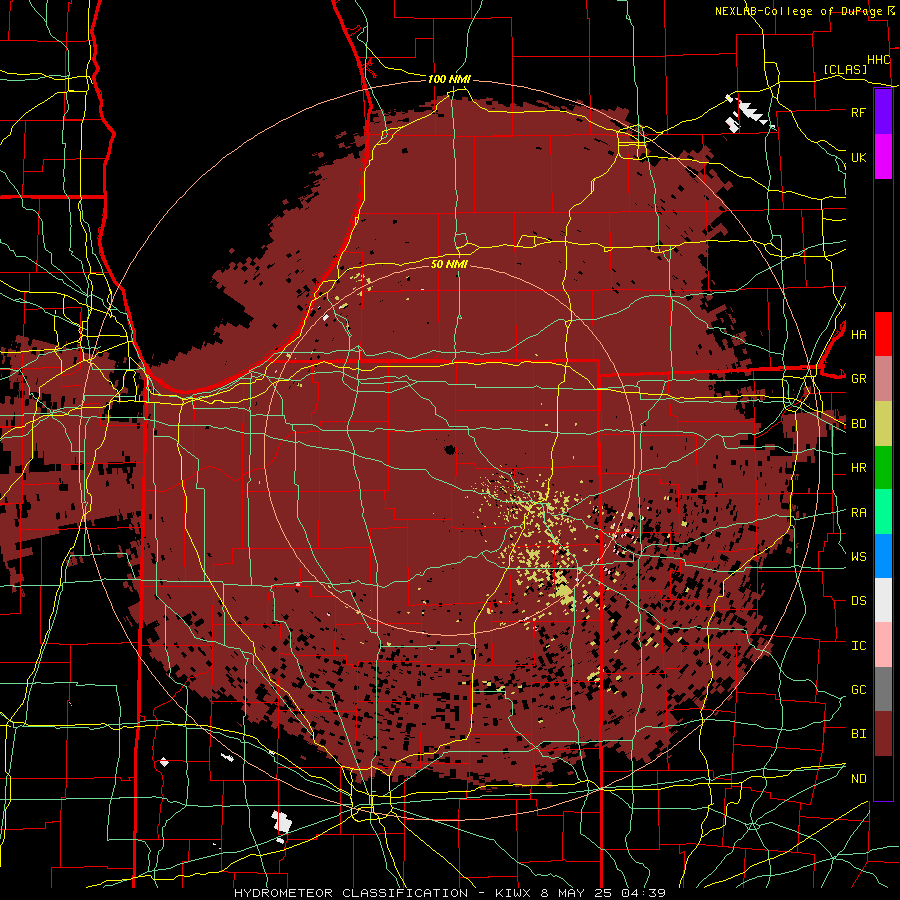The height and width of the screenshot is (900, 900).
Task: Click the black radar site dot at map center
Action: click(x=449, y=449)
